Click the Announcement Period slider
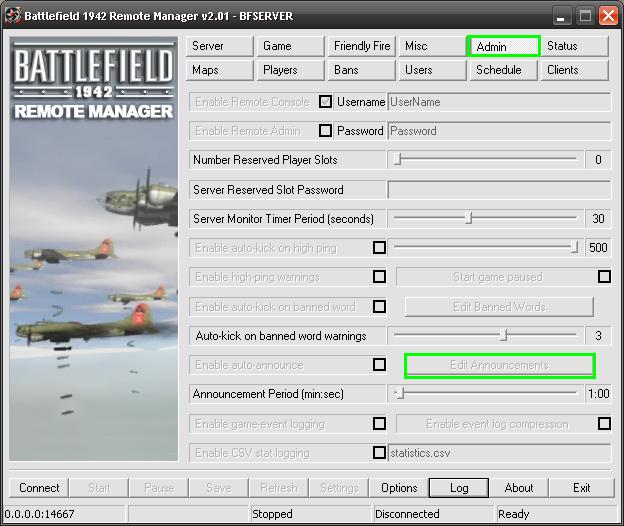This screenshot has width=624, height=526. point(485,394)
